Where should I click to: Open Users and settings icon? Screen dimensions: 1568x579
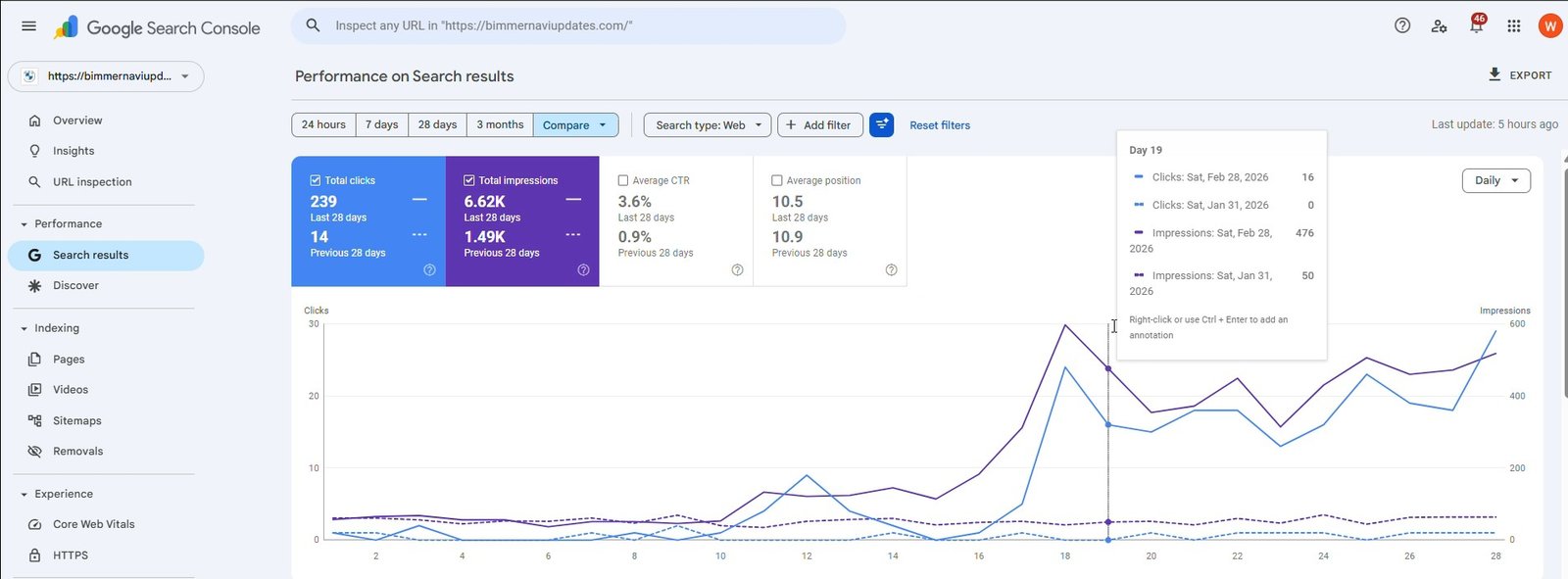[1439, 25]
